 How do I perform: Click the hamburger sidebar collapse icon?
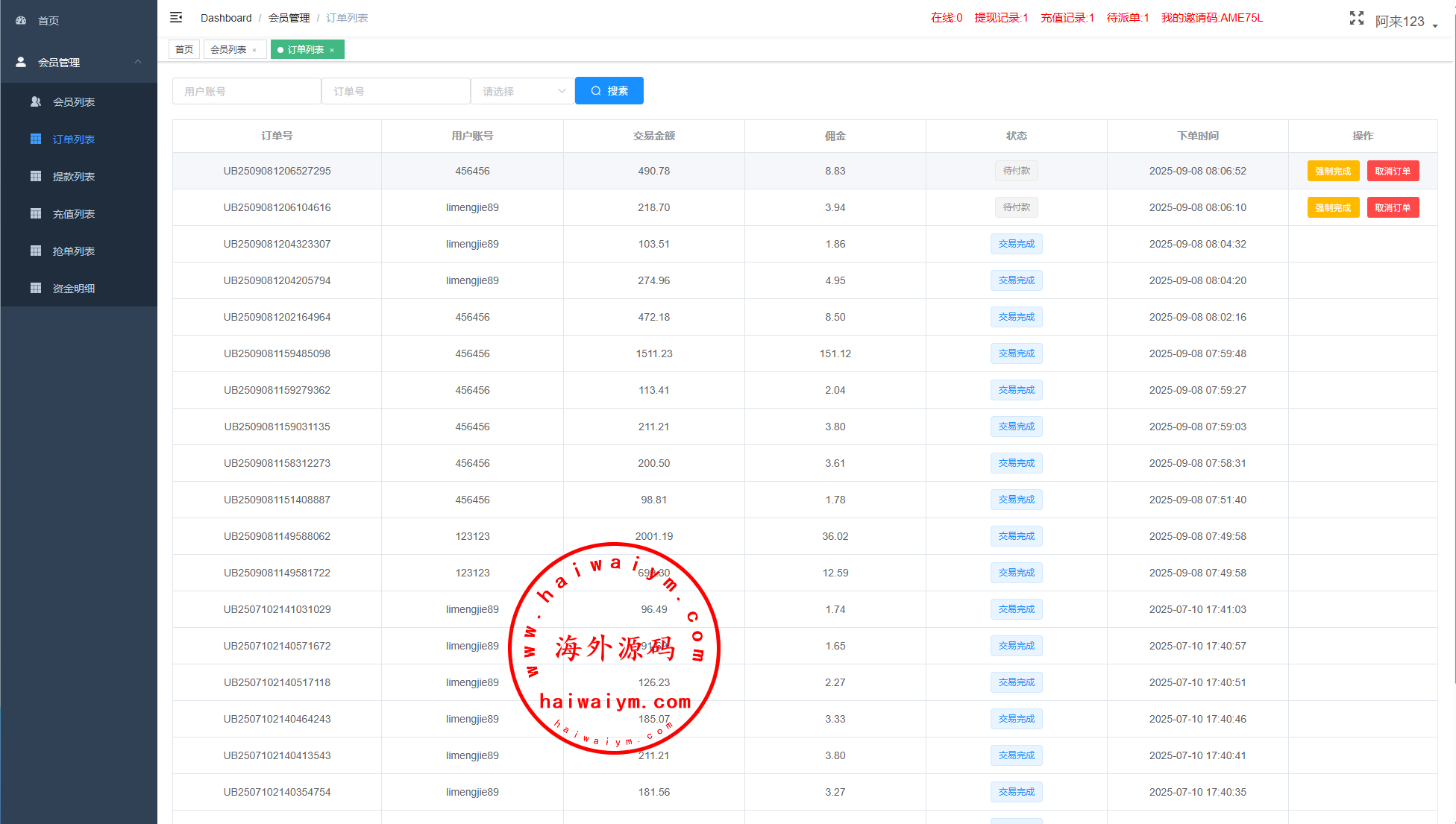point(176,17)
